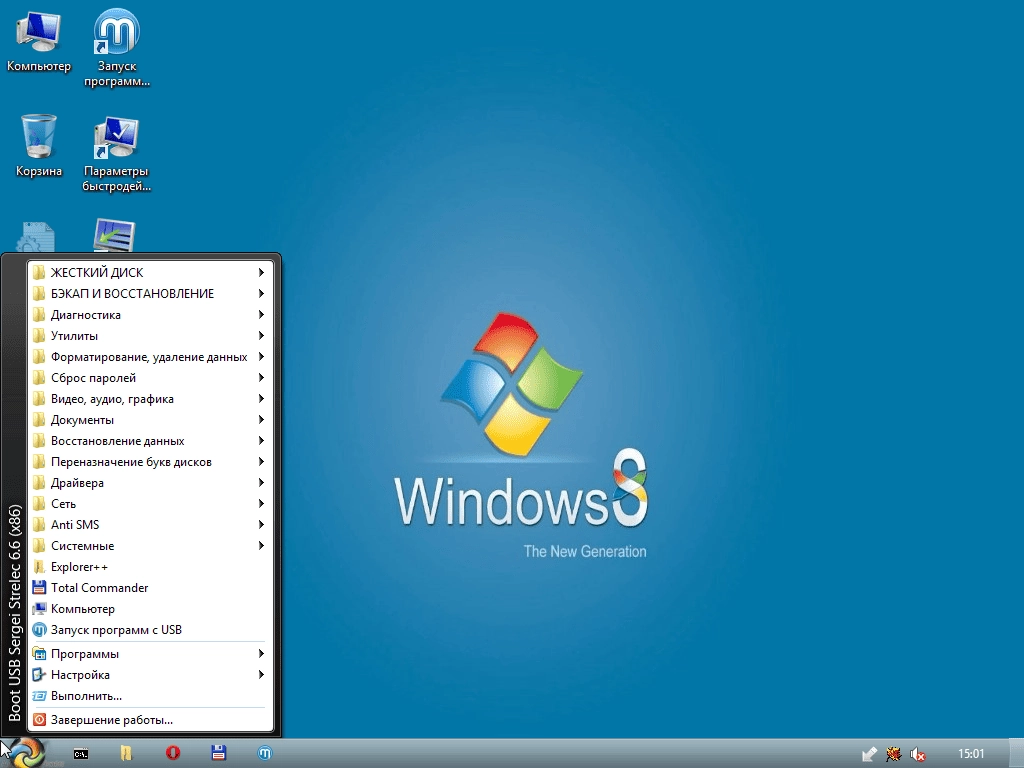1024x768 pixels.
Task: Launch Opera browser from the taskbar
Action: (172, 753)
